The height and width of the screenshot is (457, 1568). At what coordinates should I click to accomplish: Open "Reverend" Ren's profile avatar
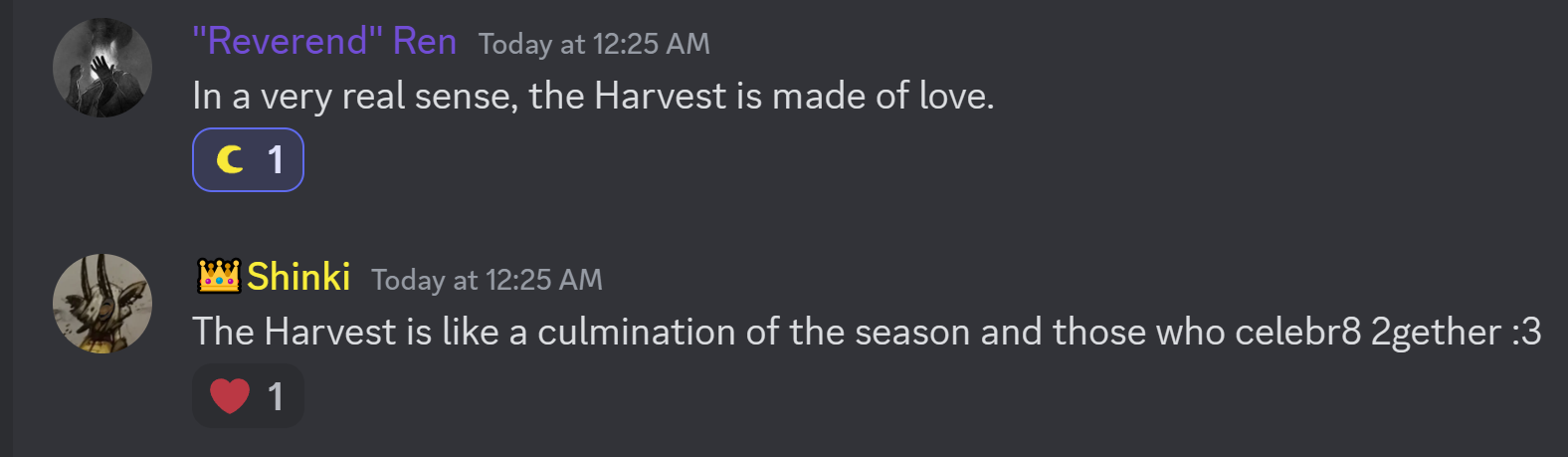(101, 68)
